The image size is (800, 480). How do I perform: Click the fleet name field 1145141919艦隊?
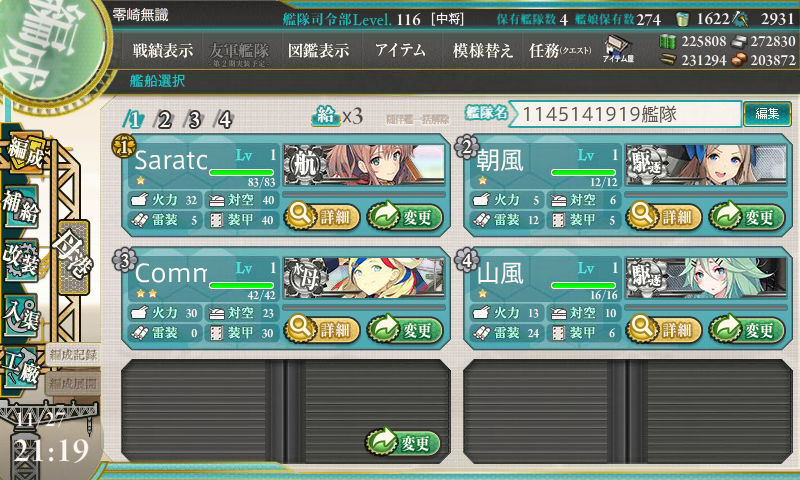626,114
